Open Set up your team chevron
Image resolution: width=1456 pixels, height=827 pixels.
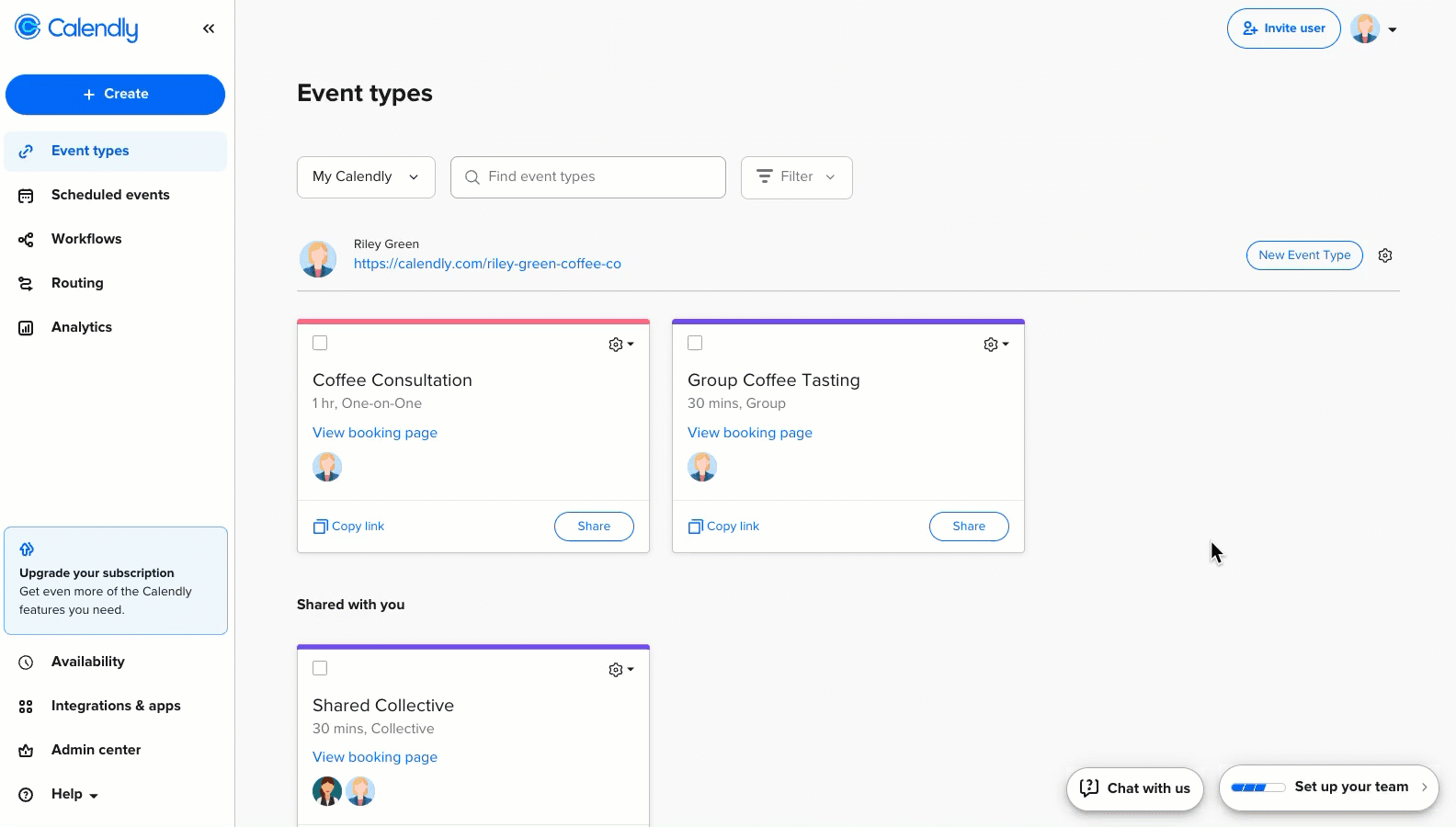[1425, 787]
